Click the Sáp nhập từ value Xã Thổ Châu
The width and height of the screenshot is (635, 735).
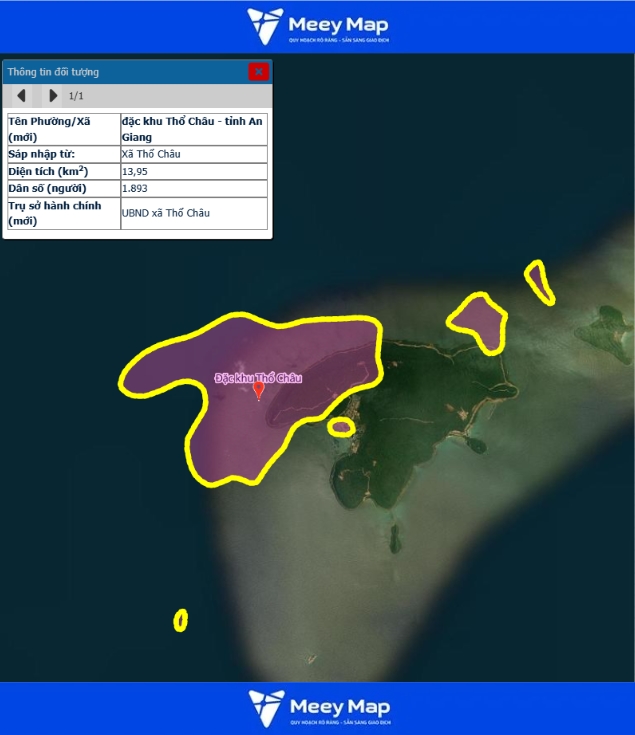[x=151, y=154]
